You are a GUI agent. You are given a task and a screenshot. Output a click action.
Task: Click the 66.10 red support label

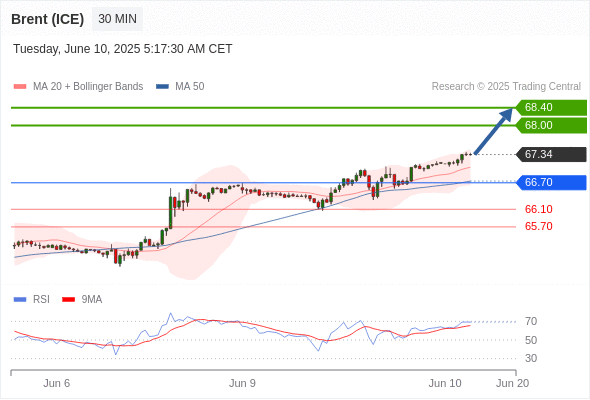tap(538, 209)
